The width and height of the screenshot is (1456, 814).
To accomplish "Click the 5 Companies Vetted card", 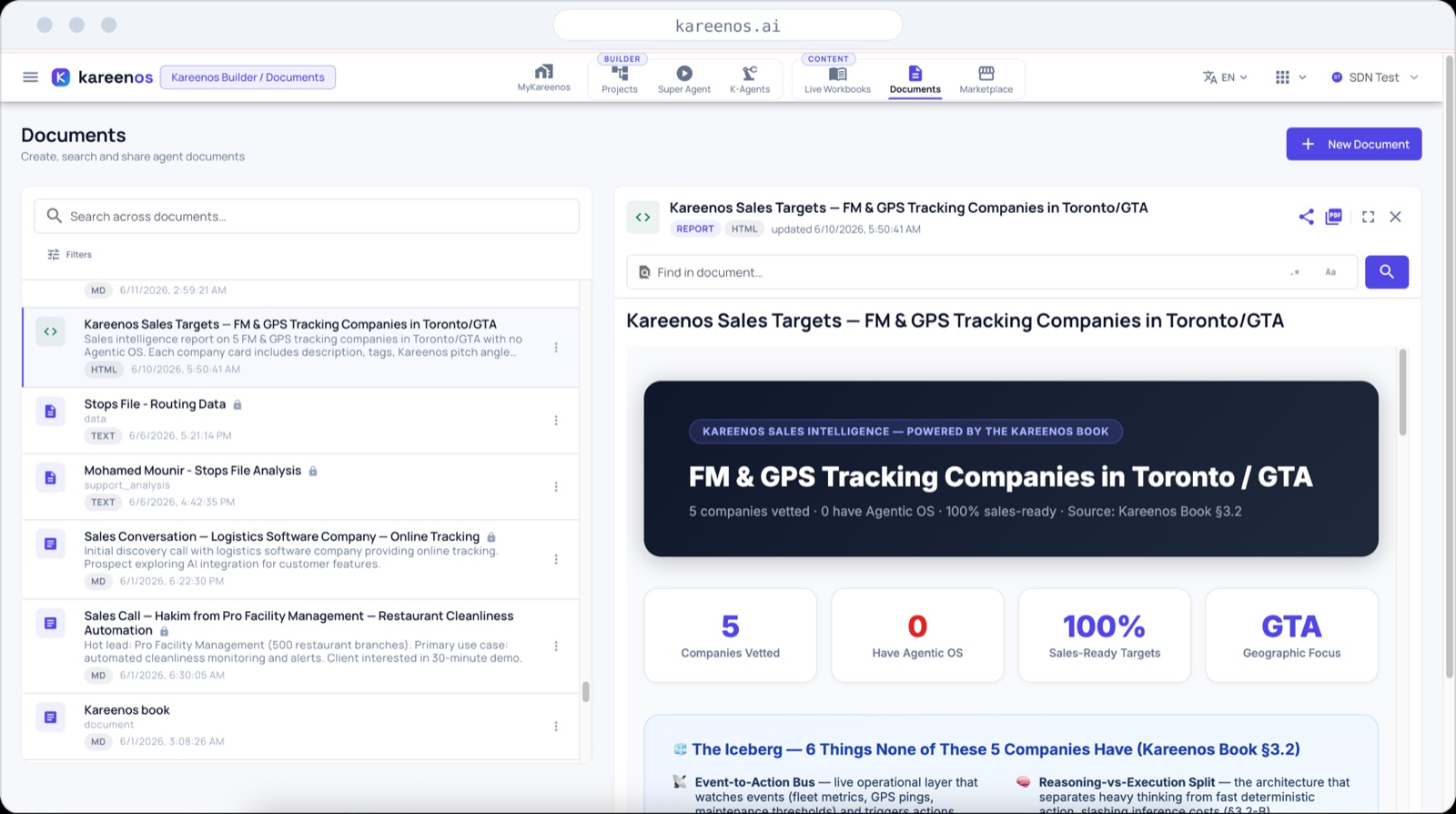I will pyautogui.click(x=730, y=636).
